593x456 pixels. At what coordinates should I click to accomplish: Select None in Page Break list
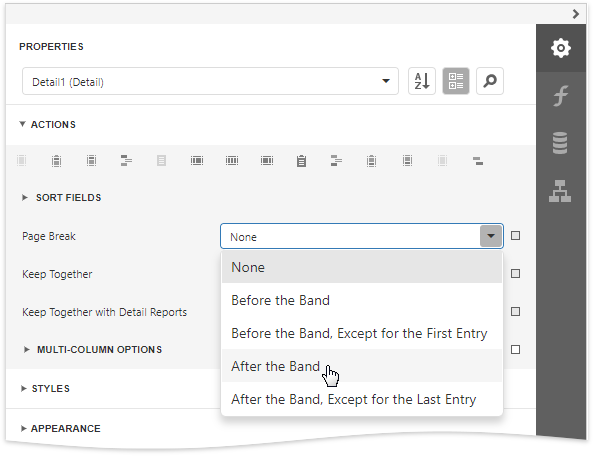click(x=362, y=267)
